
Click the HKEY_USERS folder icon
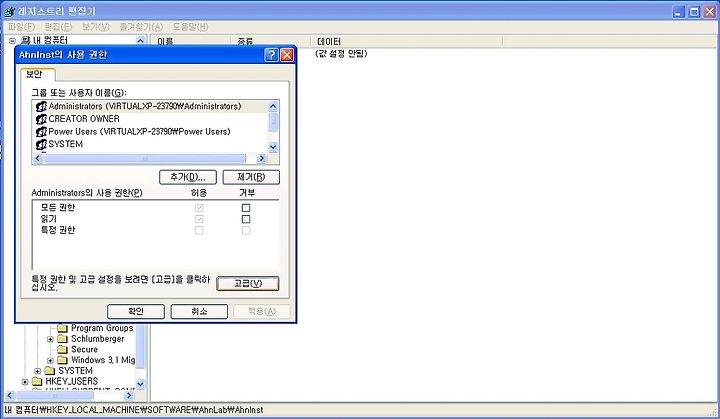coord(37,381)
